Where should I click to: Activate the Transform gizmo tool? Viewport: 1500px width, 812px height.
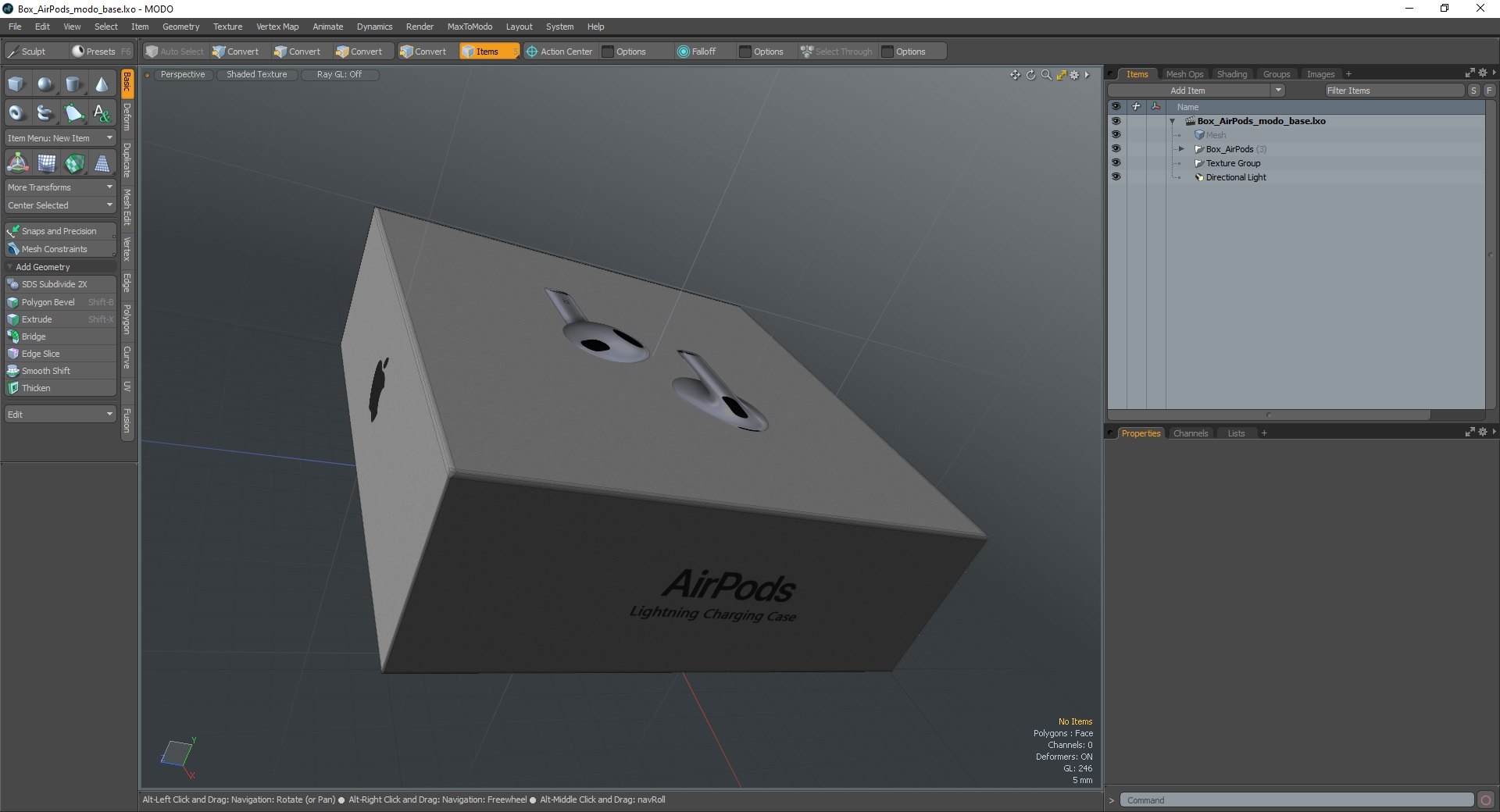[x=17, y=163]
